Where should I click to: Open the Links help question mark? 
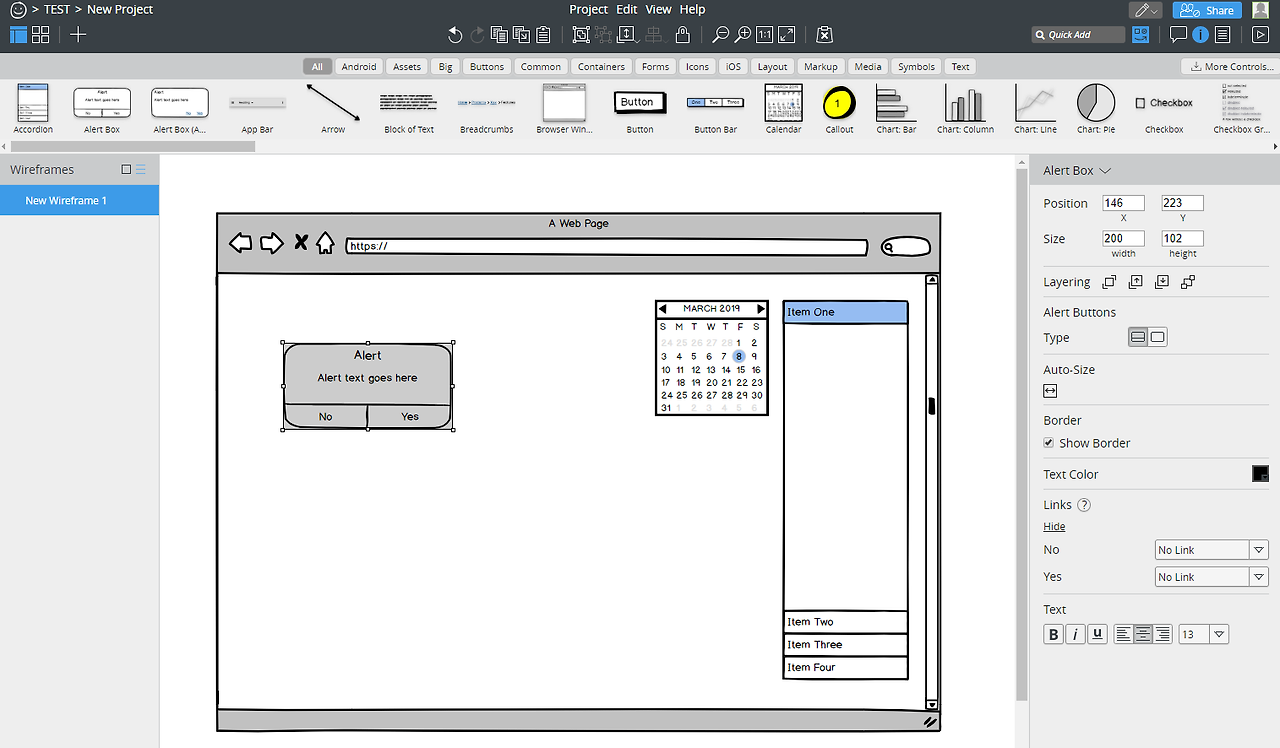[1084, 505]
